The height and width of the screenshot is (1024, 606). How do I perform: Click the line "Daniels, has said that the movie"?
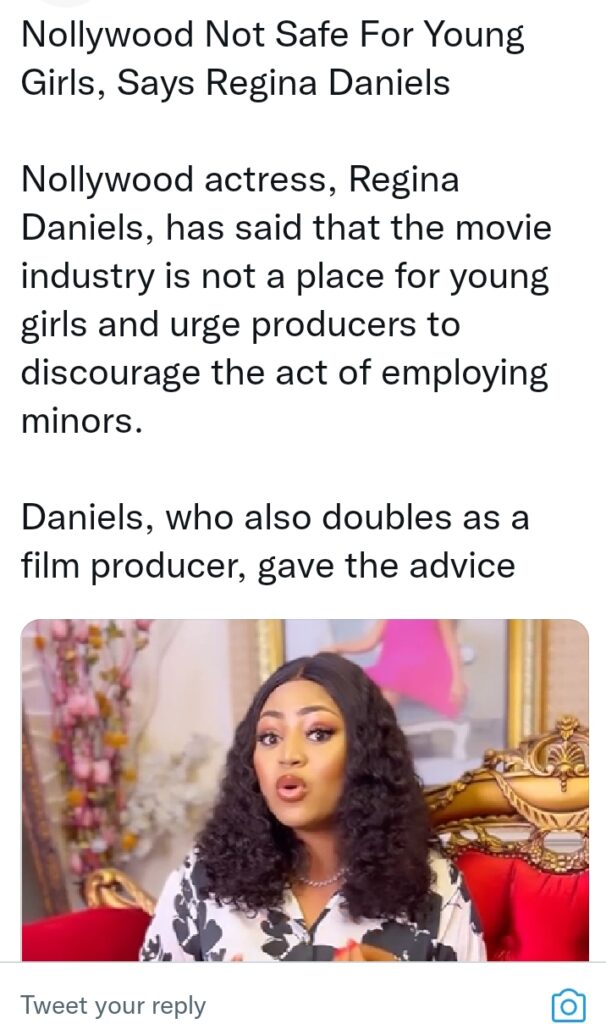pos(287,227)
